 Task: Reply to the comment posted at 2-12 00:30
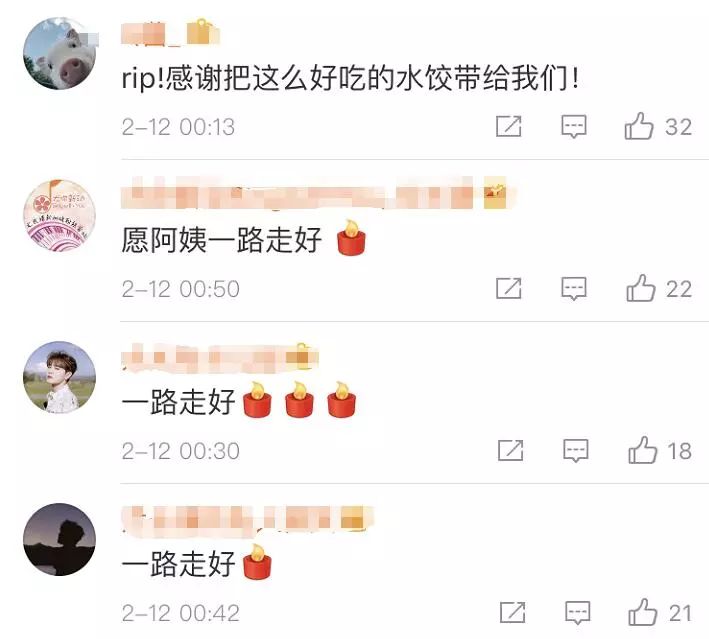pos(576,451)
